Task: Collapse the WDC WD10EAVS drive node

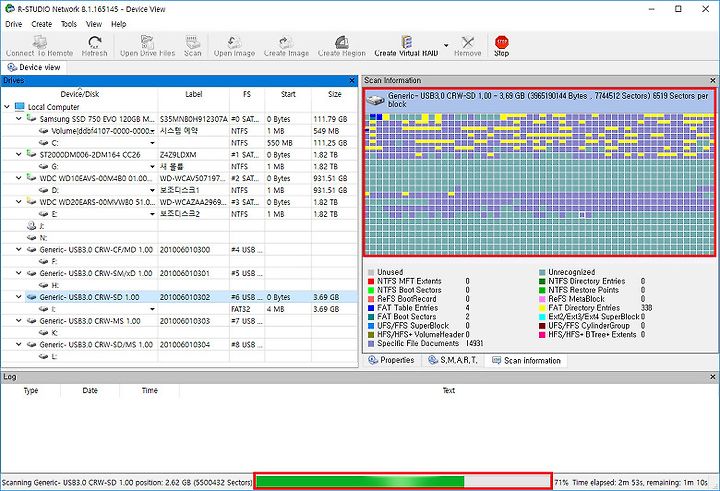Action: (19, 178)
